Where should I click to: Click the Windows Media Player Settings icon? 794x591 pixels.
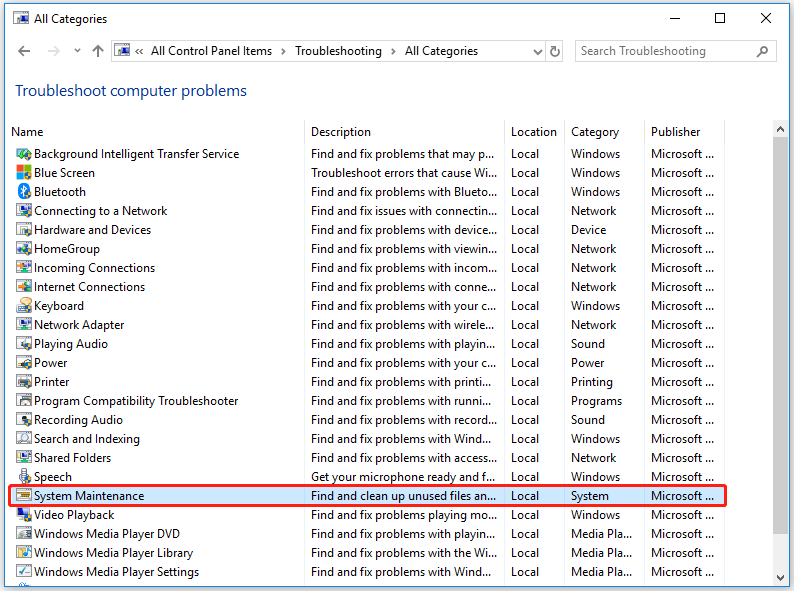pos(24,572)
